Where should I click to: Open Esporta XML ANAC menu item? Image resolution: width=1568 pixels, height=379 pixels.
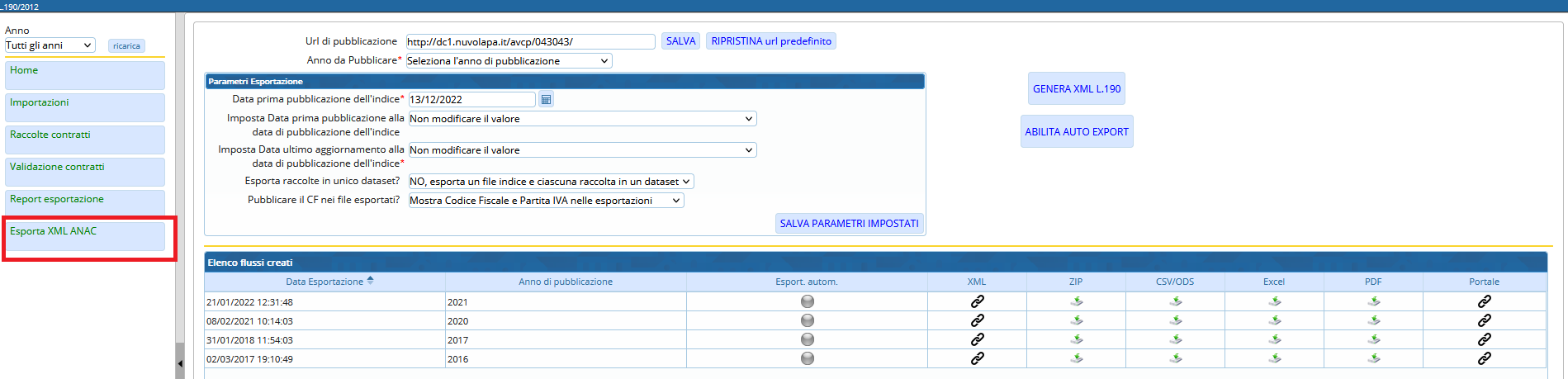84,236
